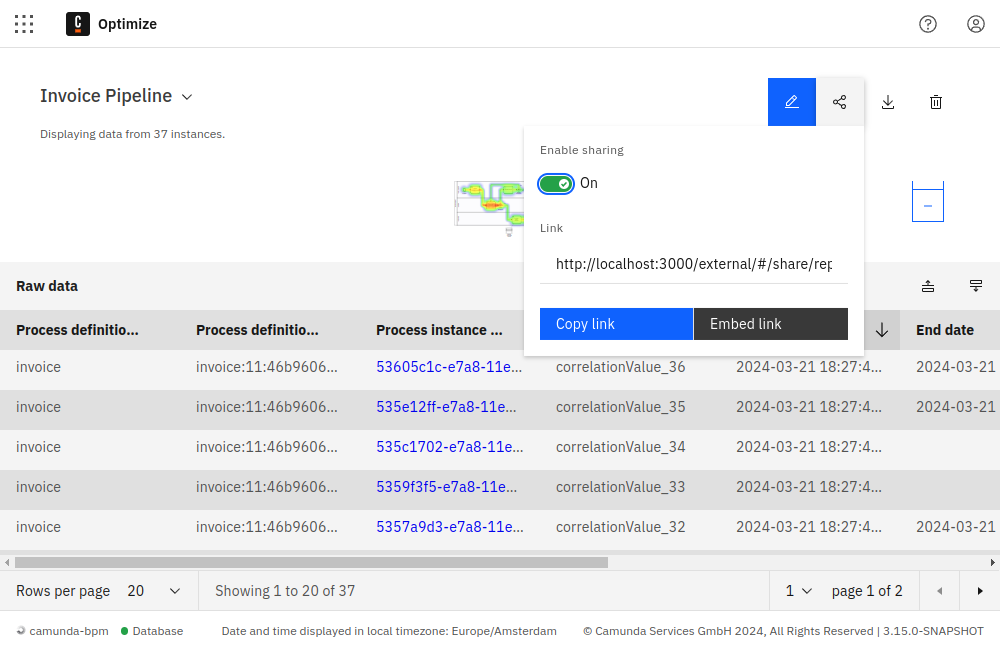Open the page number dropdown
Image resolution: width=1000 pixels, height=650 pixels.
(797, 591)
